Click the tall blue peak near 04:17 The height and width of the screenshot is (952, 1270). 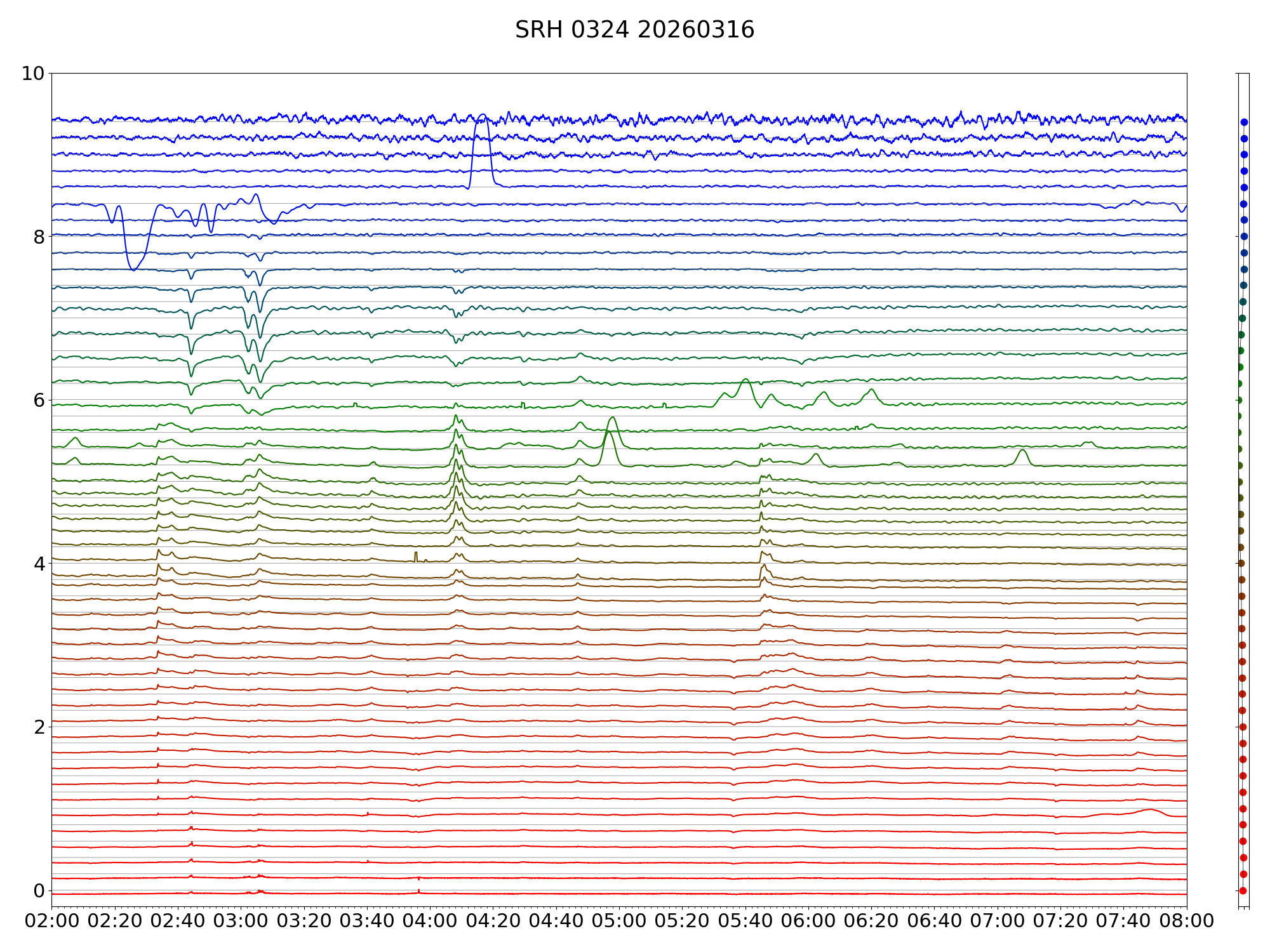[482, 117]
